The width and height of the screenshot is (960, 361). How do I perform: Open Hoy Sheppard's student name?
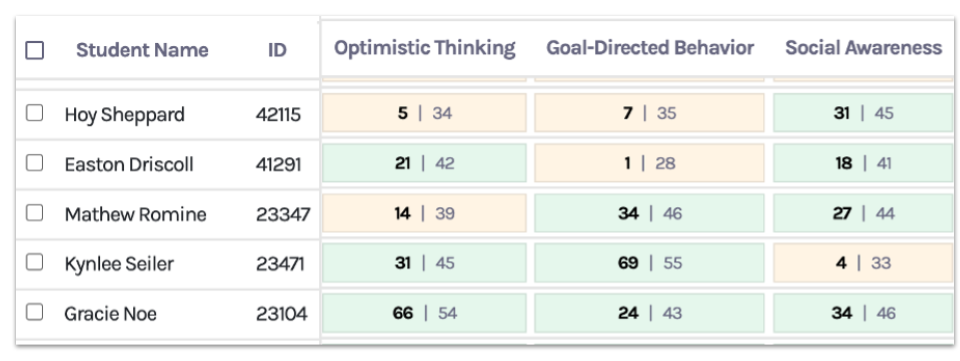click(124, 114)
